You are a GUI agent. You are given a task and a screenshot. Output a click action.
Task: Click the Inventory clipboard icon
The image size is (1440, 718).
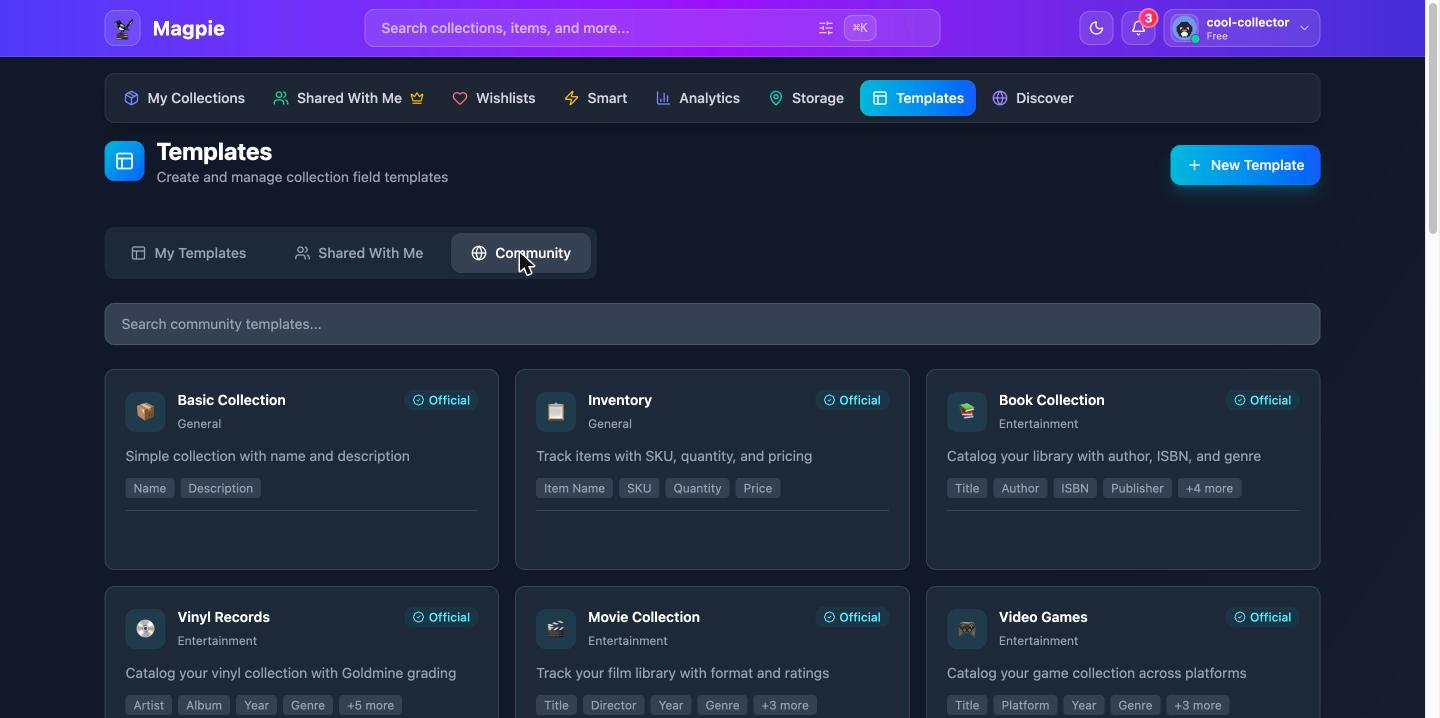point(556,412)
